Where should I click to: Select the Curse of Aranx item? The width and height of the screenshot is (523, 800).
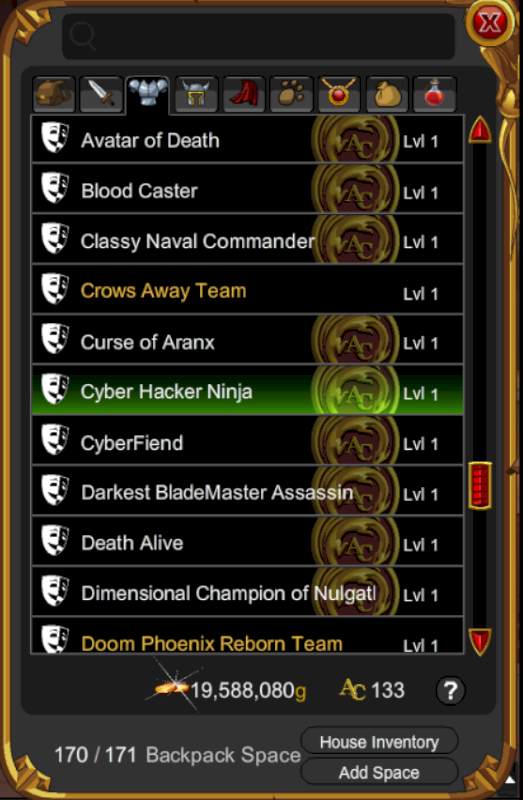coord(247,340)
